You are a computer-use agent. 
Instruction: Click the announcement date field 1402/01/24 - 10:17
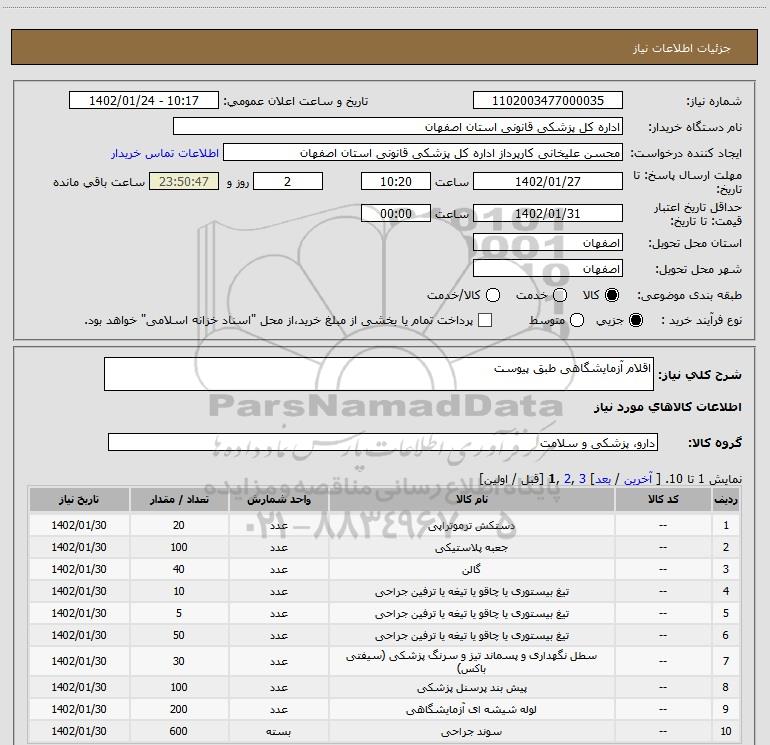[x=144, y=101]
